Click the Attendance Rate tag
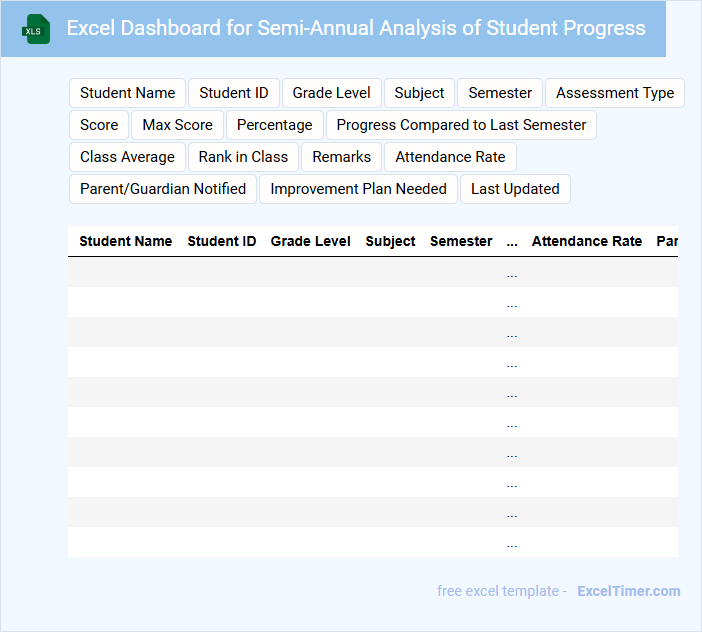The height and width of the screenshot is (632, 702). pos(450,157)
